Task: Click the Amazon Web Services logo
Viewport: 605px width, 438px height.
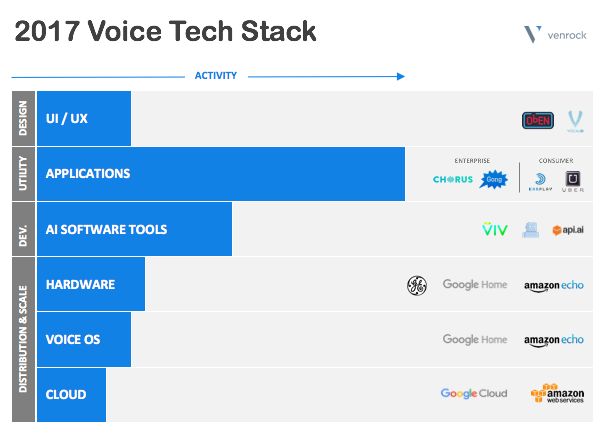Action: pos(557,394)
